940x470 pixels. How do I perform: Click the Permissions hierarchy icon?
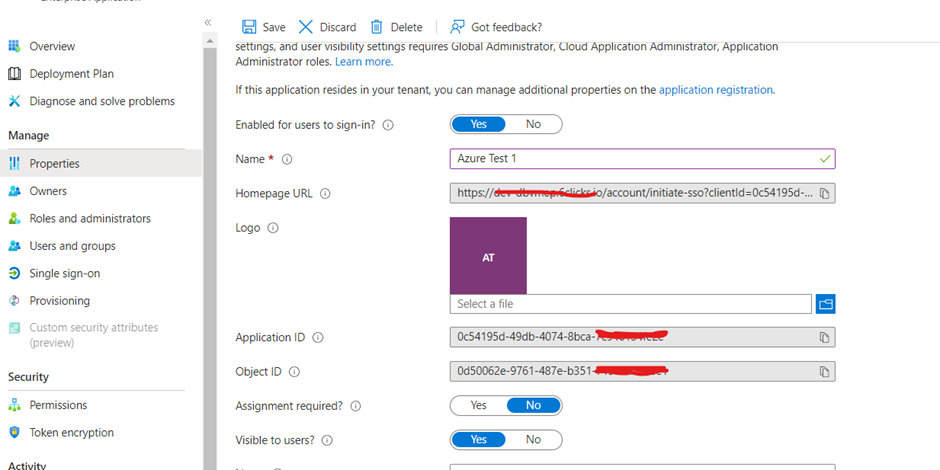pos(14,405)
